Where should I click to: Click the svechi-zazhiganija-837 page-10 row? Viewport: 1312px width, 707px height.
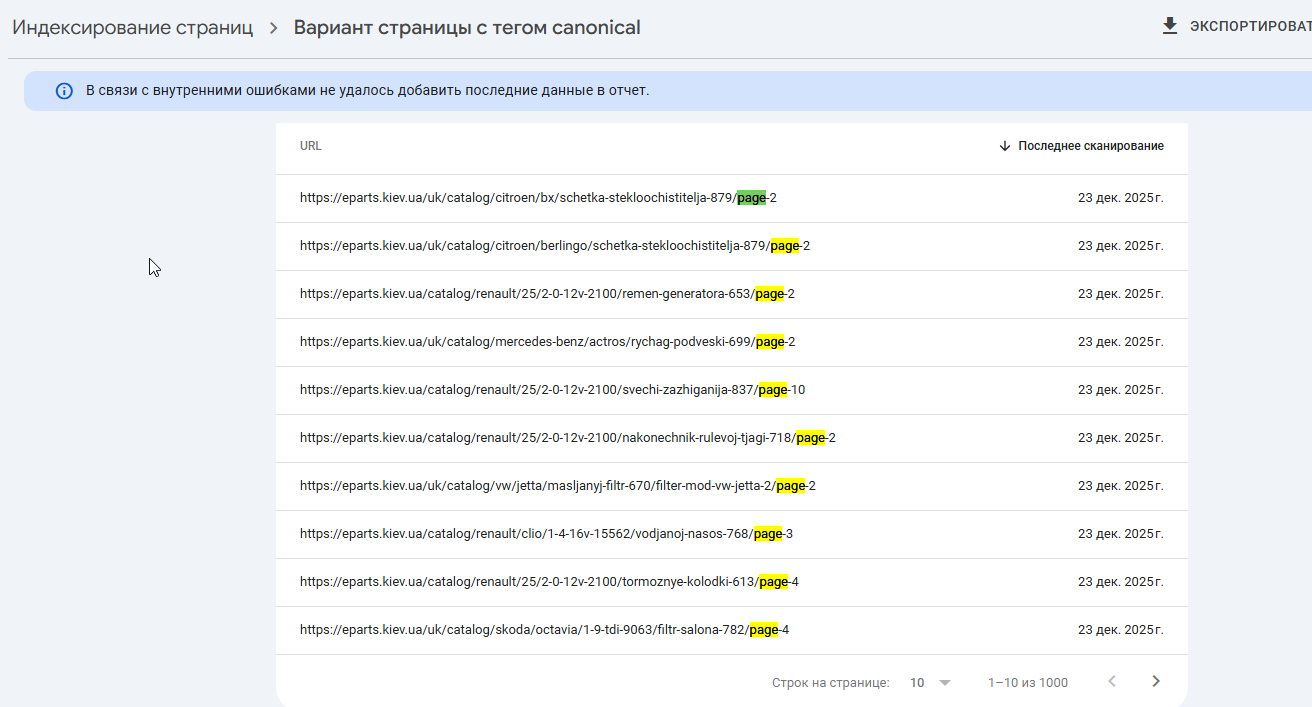[552, 390]
